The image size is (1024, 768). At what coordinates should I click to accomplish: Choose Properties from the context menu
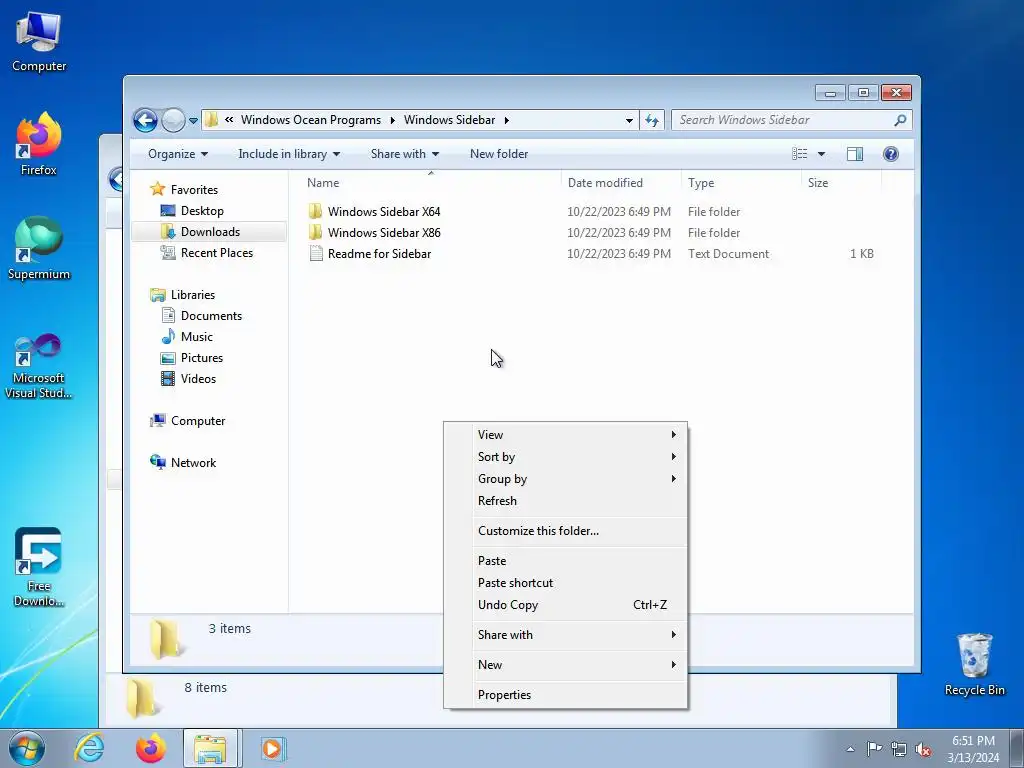[x=566, y=695]
